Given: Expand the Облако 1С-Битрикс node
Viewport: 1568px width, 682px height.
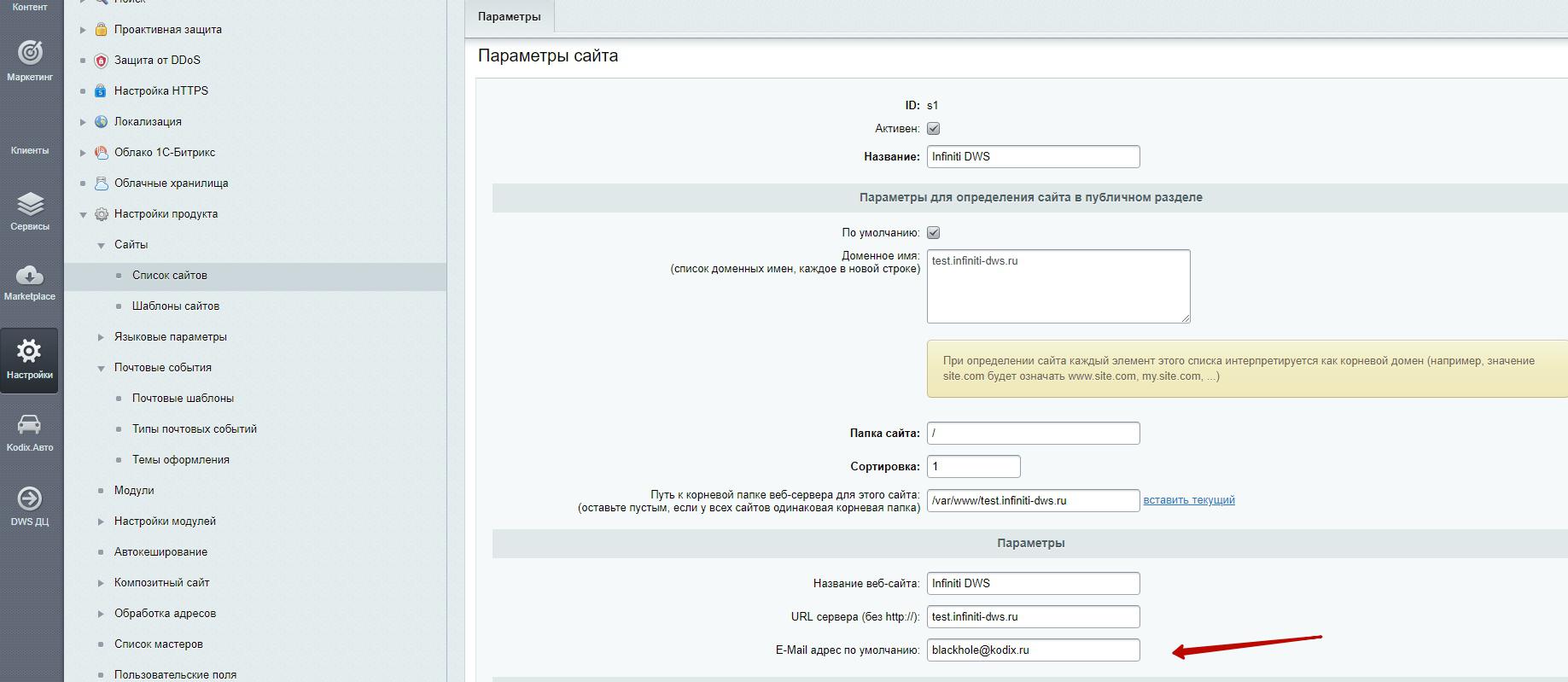Looking at the screenshot, I should click(83, 153).
